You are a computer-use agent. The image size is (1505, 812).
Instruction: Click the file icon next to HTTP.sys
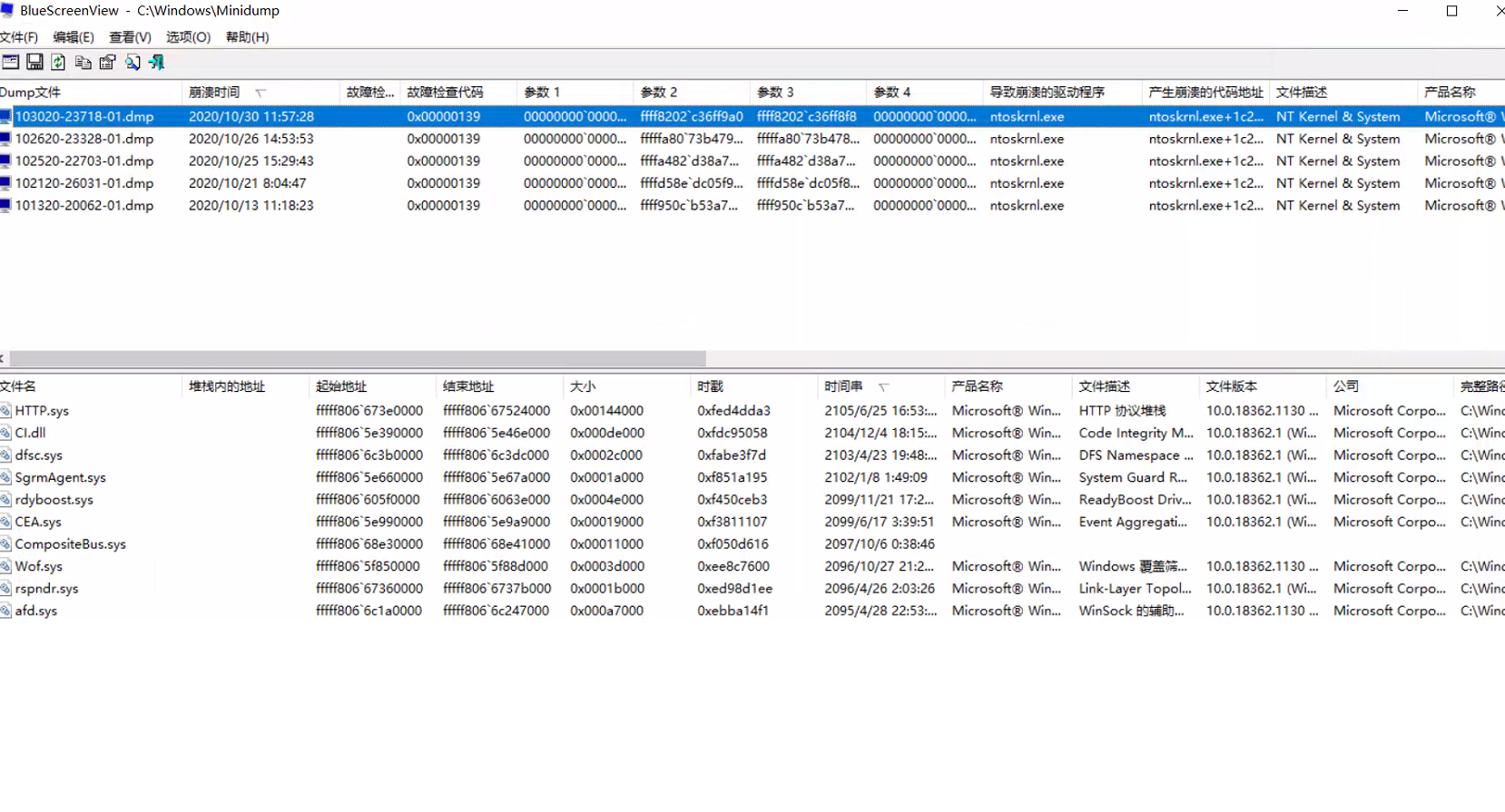pos(5,411)
